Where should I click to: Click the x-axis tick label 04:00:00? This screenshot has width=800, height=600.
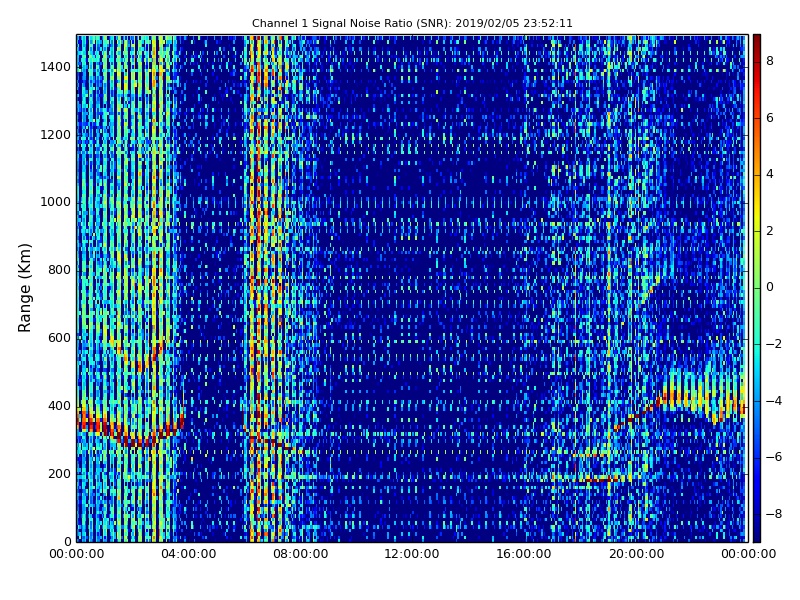coord(189,554)
